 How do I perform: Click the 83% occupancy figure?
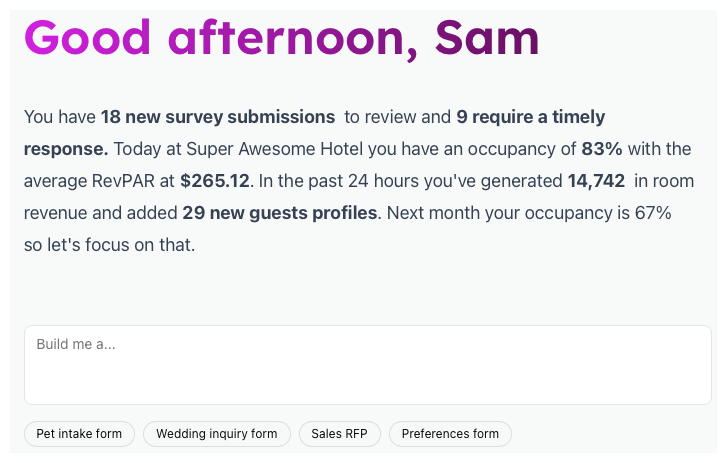[x=601, y=149]
